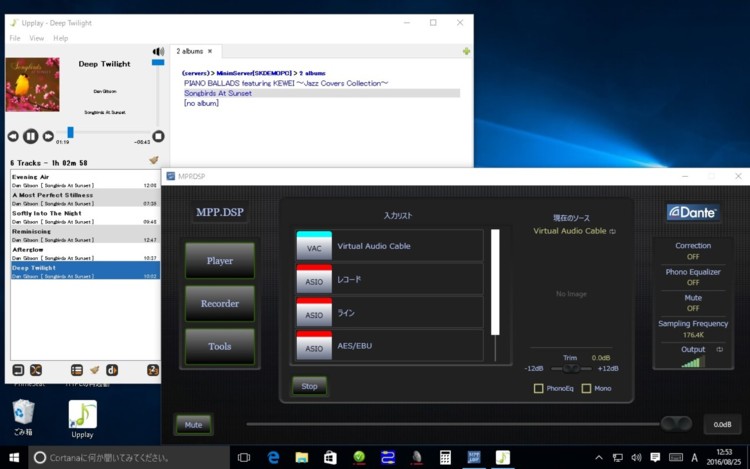Open 'PIANO BALLADS featuring KEWEI' album

tap(286, 83)
